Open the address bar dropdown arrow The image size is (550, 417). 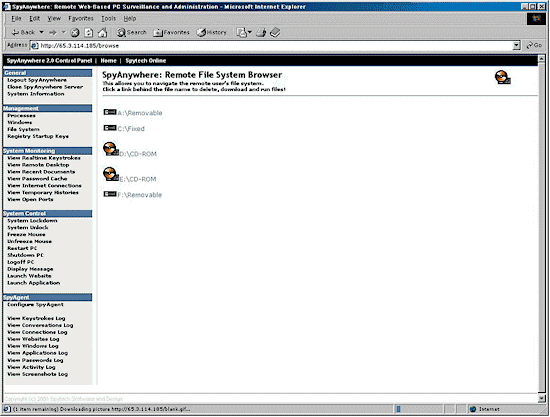[516, 45]
